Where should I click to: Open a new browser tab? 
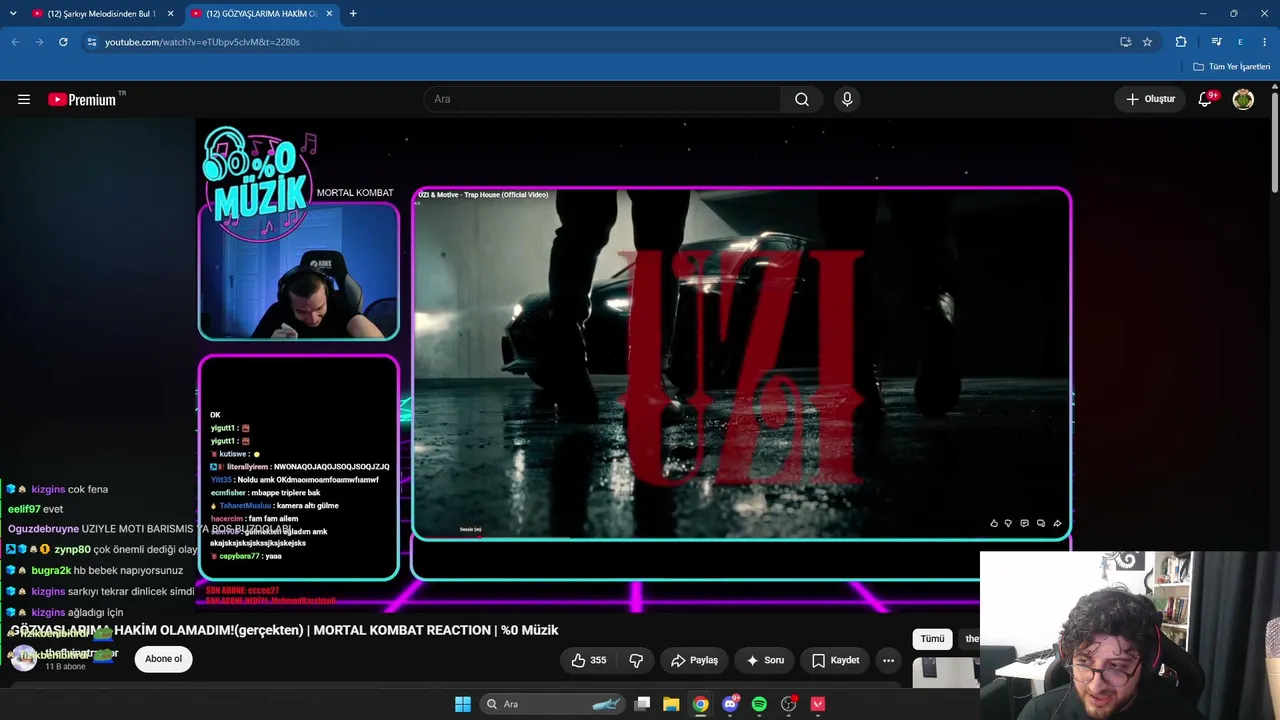click(x=353, y=14)
